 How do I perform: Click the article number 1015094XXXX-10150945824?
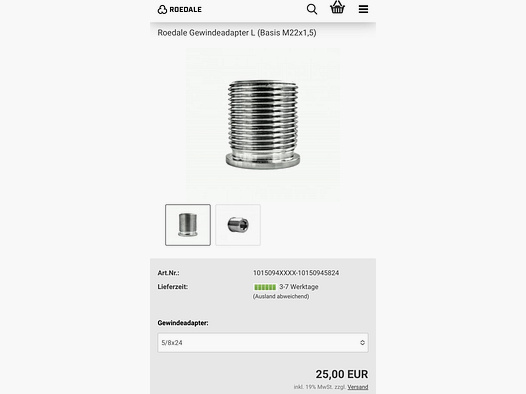tap(296, 273)
